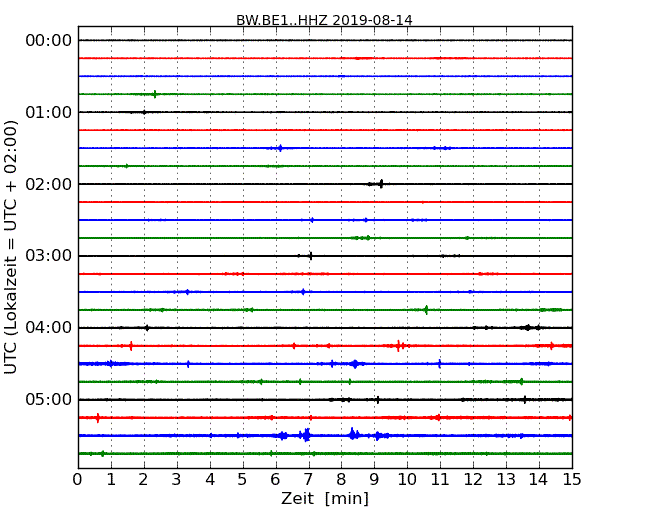Click x-axis tick label 11
Image resolution: width=650 pixels, height=520 pixels.
click(440, 480)
